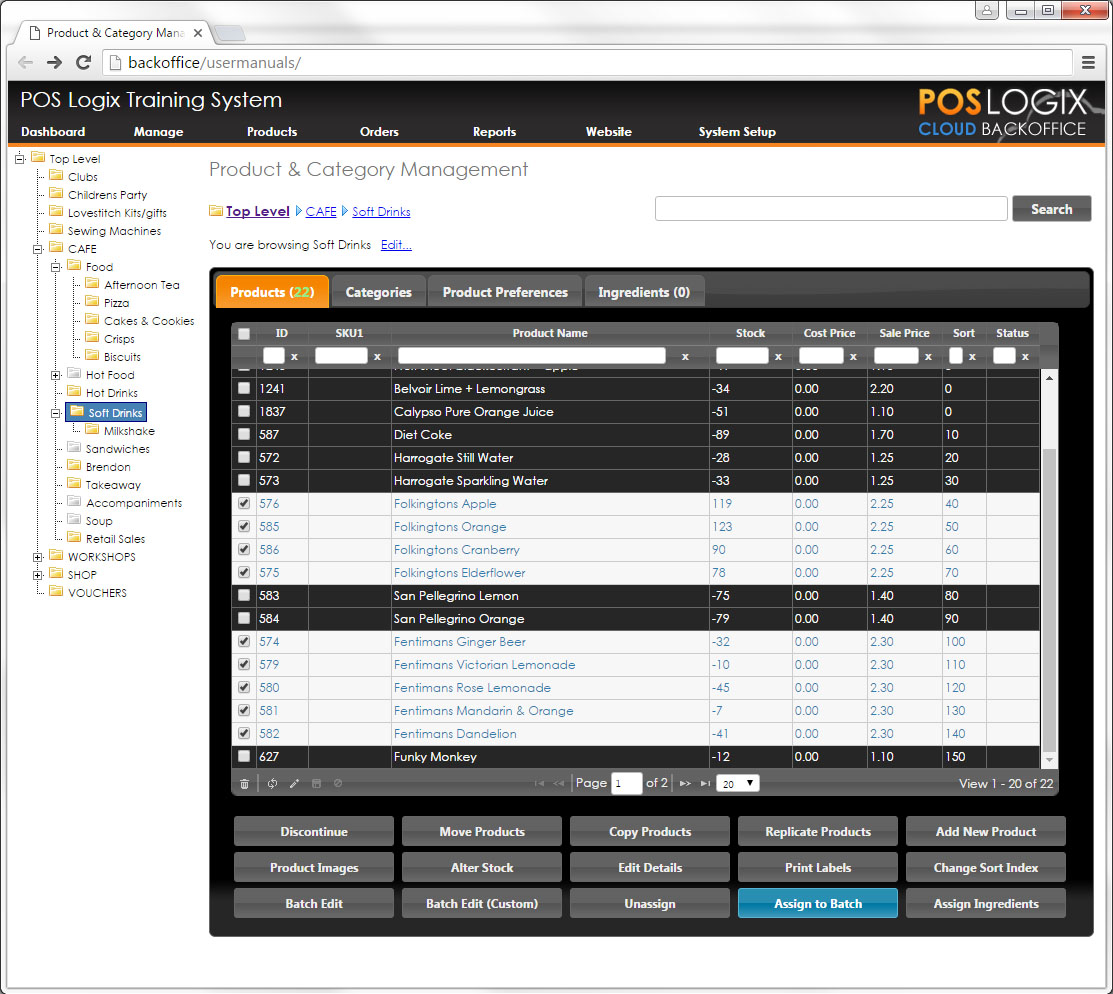Jump to last page of product grid

[705, 784]
